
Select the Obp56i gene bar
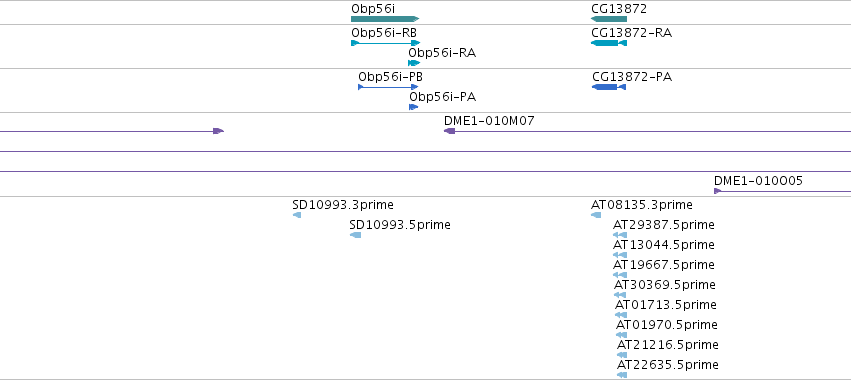(385, 19)
